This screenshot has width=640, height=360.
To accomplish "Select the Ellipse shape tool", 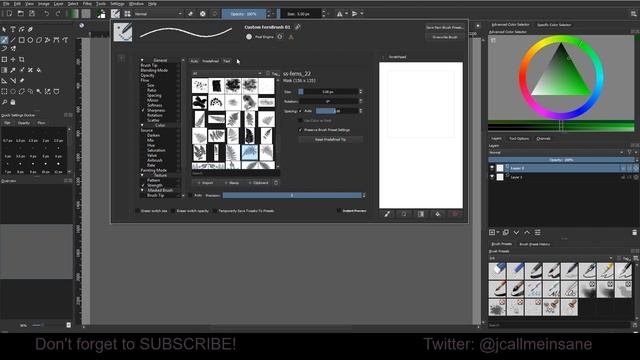I will (x=30, y=40).
